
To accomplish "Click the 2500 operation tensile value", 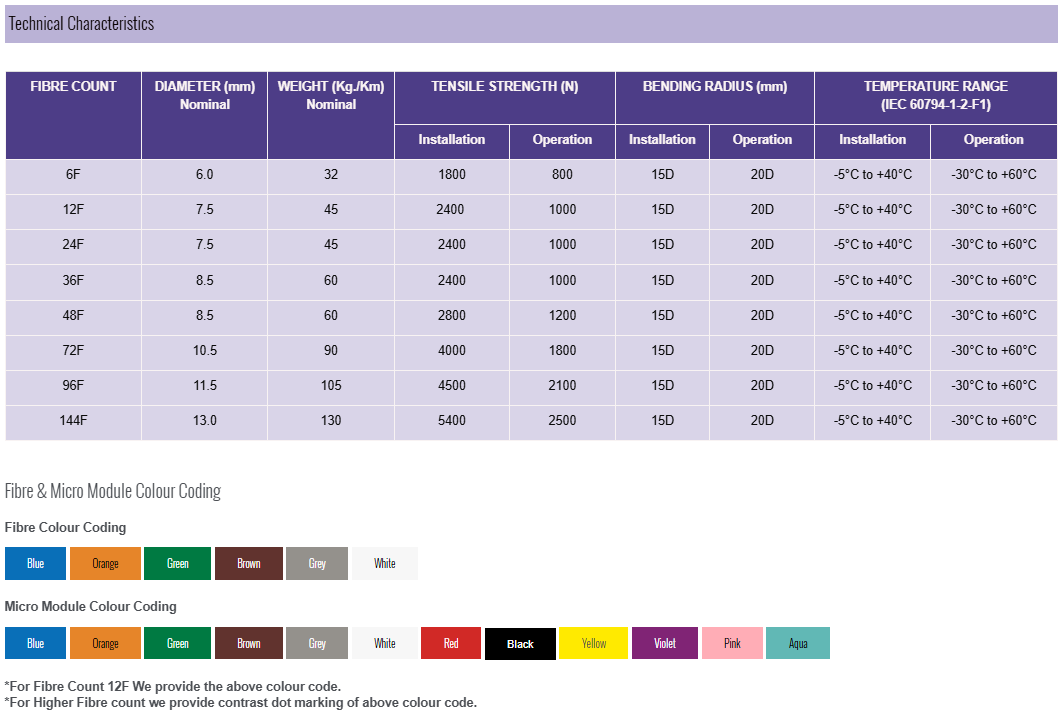I will [562, 421].
